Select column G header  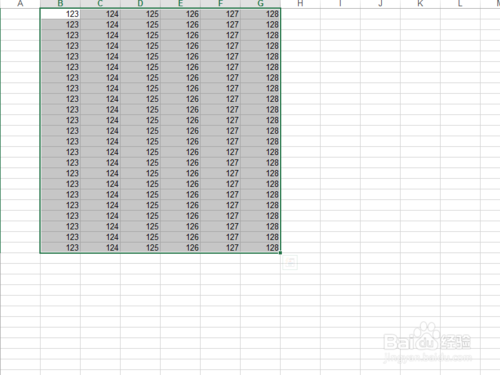(260, 4)
